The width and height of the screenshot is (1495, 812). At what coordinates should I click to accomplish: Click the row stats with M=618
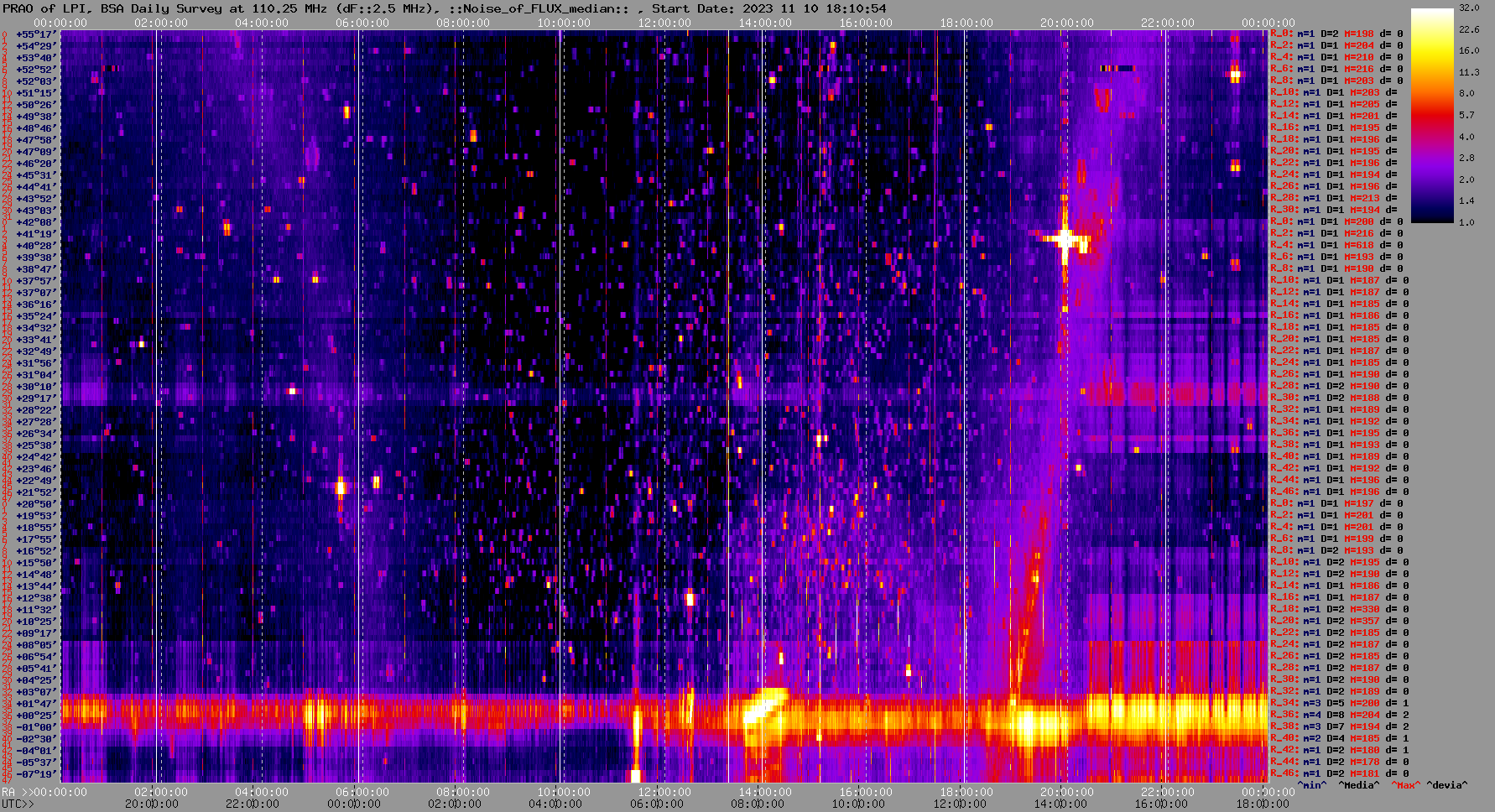pyautogui.click(x=1336, y=245)
